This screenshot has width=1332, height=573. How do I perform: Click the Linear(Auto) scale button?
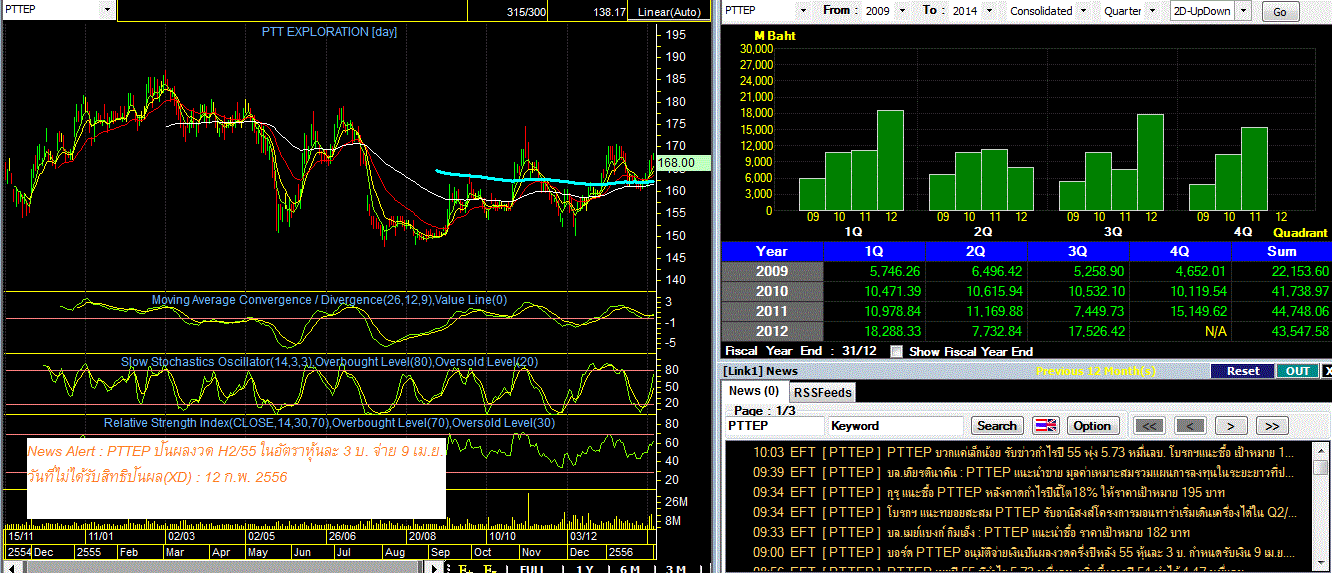tap(669, 12)
